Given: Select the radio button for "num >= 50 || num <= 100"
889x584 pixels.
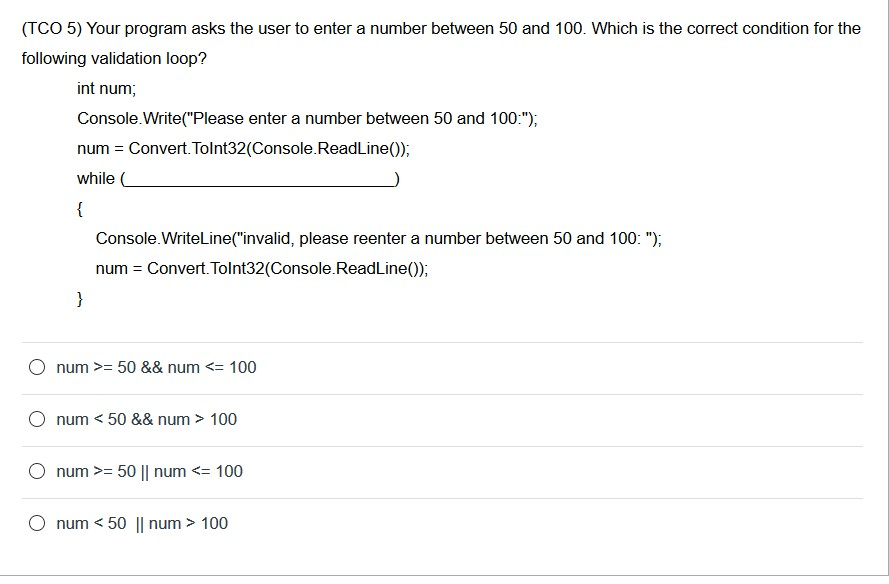Looking at the screenshot, I should pyautogui.click(x=37, y=471).
